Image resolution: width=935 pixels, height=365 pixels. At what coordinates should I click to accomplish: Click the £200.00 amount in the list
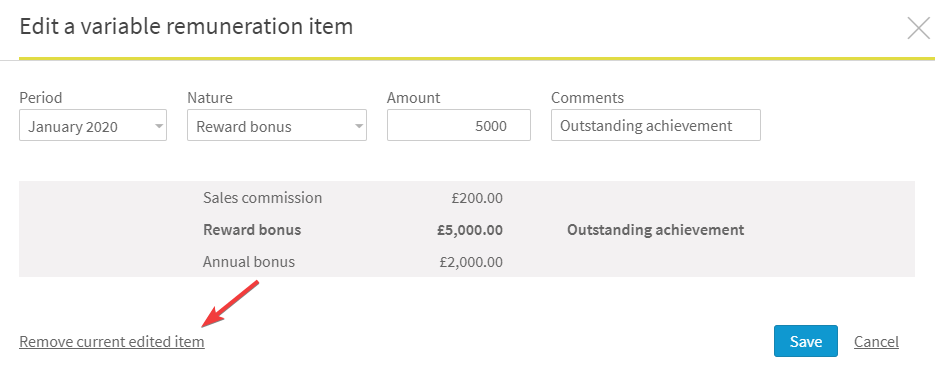tap(476, 198)
